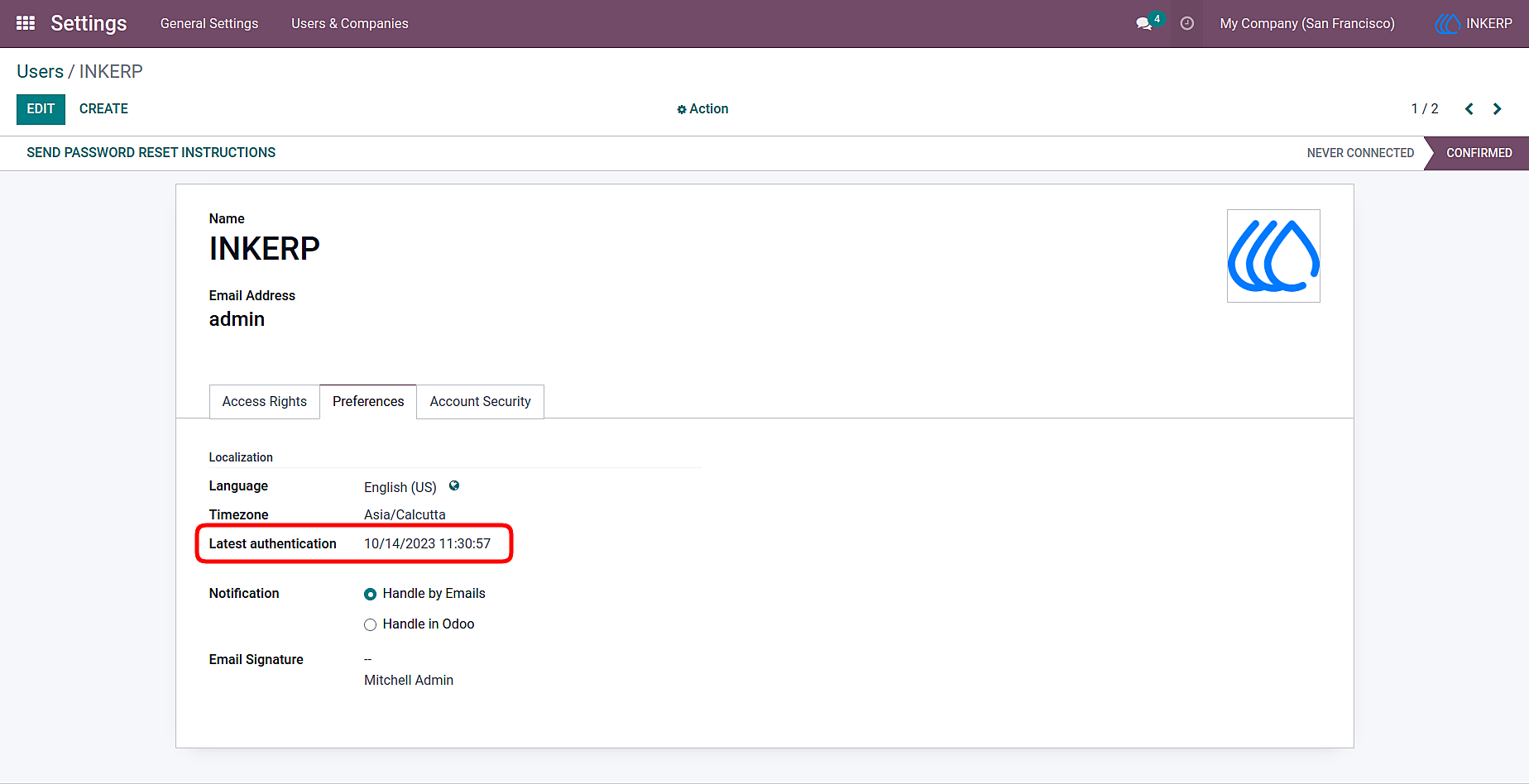
Task: Click the latest authentication date 10/14/2023 11:30:57
Action: coord(427,543)
